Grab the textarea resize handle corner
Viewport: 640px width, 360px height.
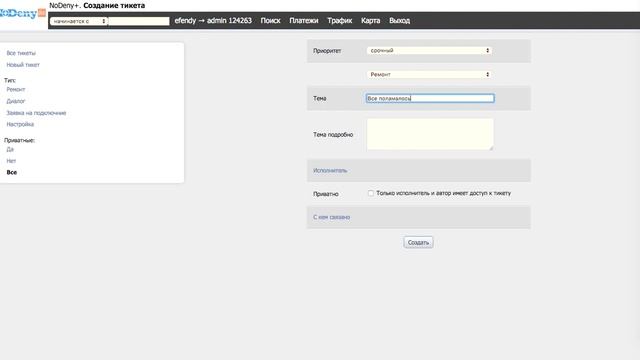[491, 148]
